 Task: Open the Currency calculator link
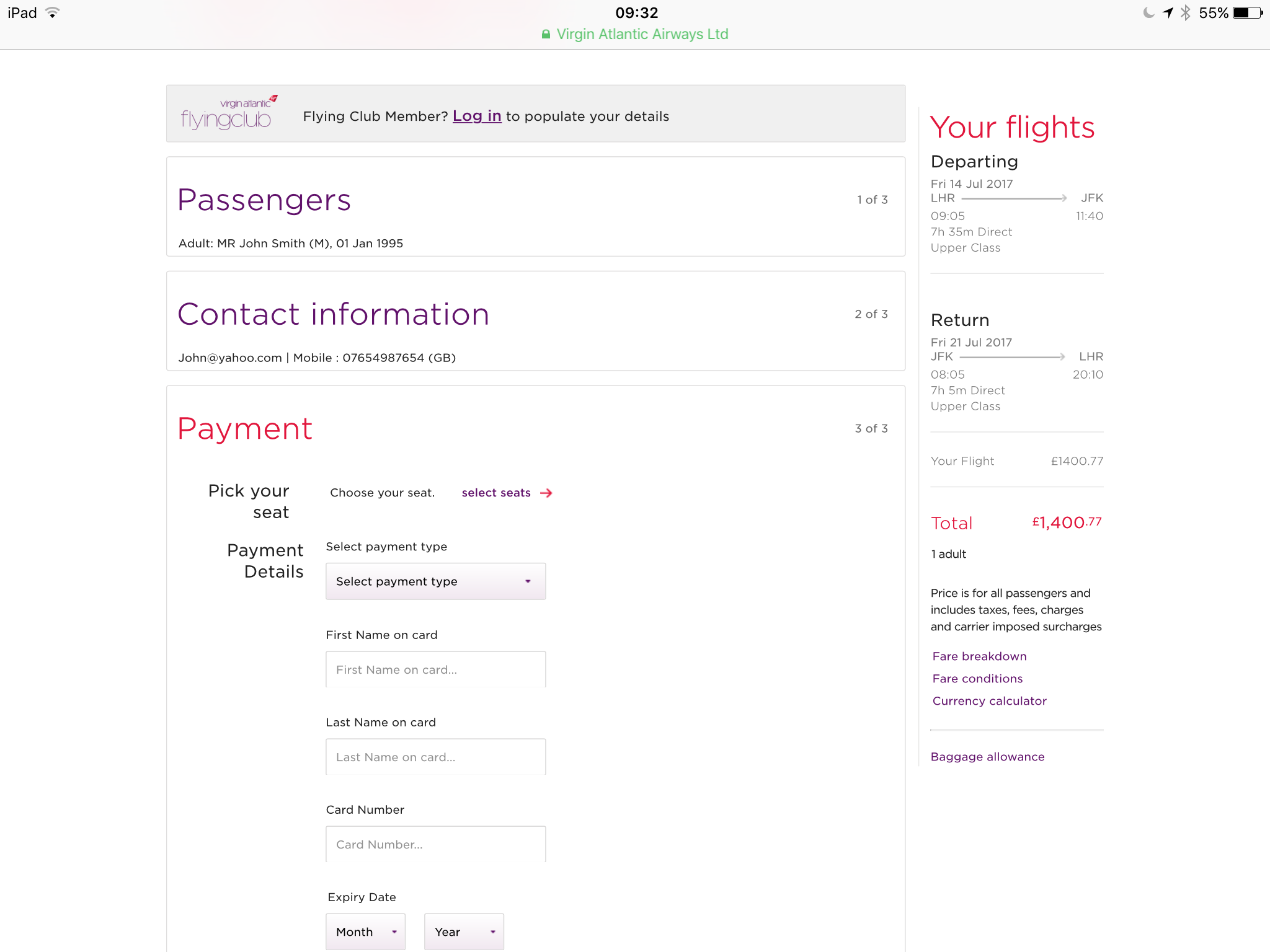coord(989,701)
